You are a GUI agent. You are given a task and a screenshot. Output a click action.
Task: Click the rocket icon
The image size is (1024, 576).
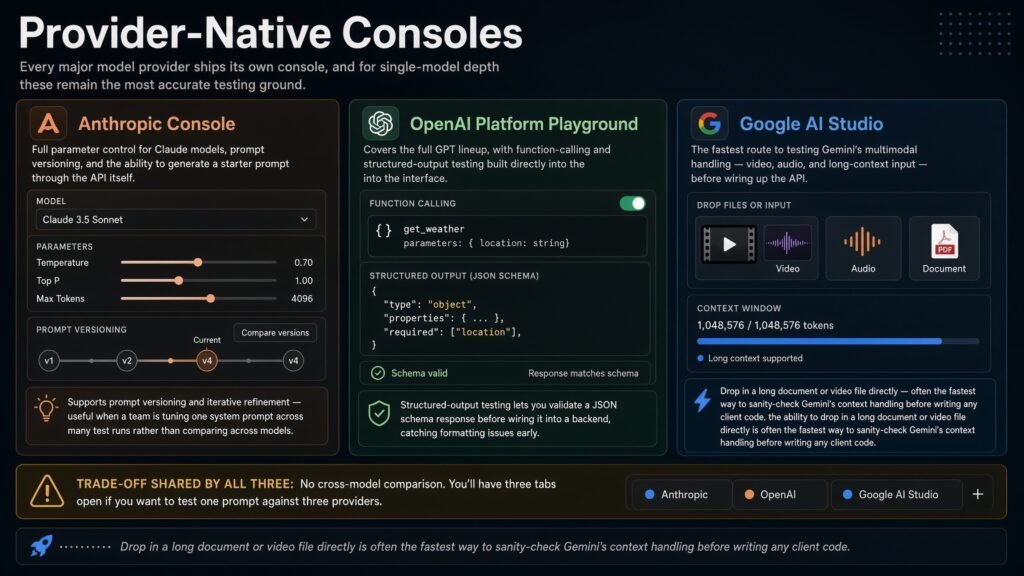click(x=41, y=545)
